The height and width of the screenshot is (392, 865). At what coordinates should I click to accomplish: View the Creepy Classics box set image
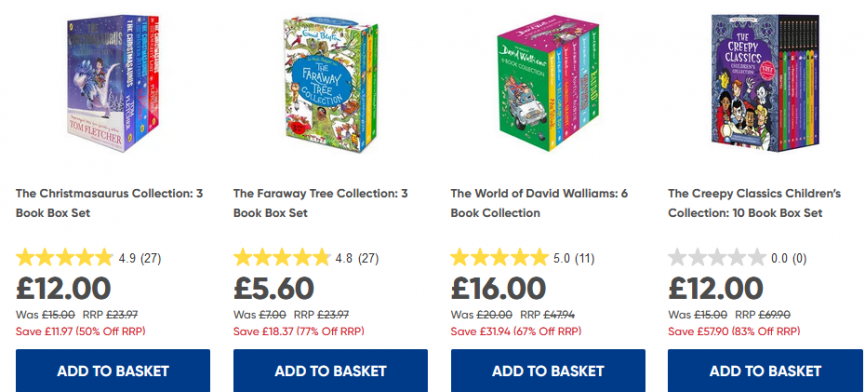765,83
